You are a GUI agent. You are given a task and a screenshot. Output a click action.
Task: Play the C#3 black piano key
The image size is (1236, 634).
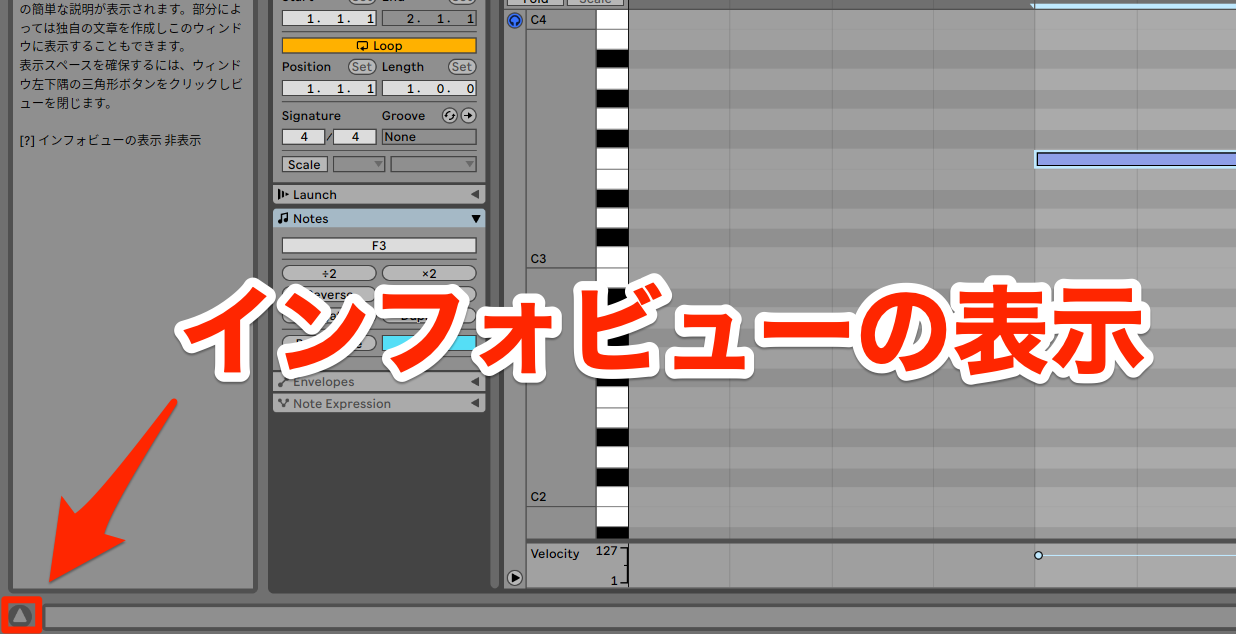(x=612, y=238)
